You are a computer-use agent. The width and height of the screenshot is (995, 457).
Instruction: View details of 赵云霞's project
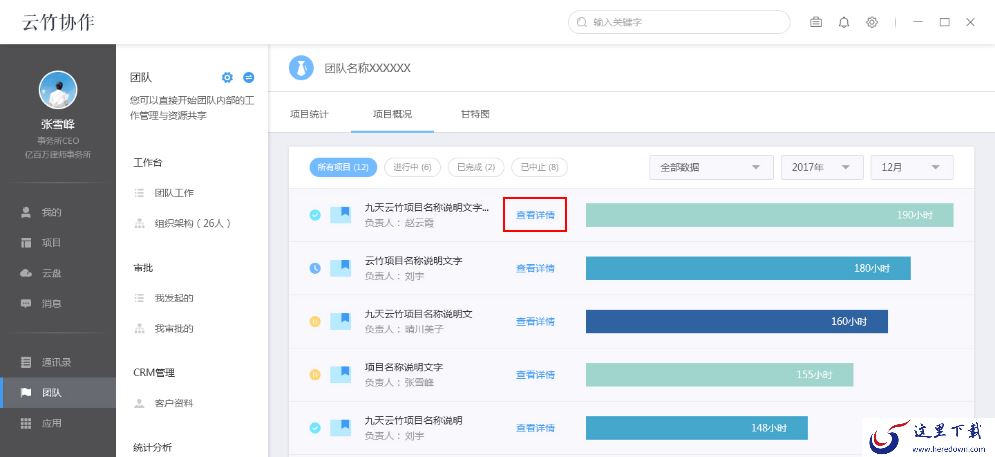click(535, 215)
